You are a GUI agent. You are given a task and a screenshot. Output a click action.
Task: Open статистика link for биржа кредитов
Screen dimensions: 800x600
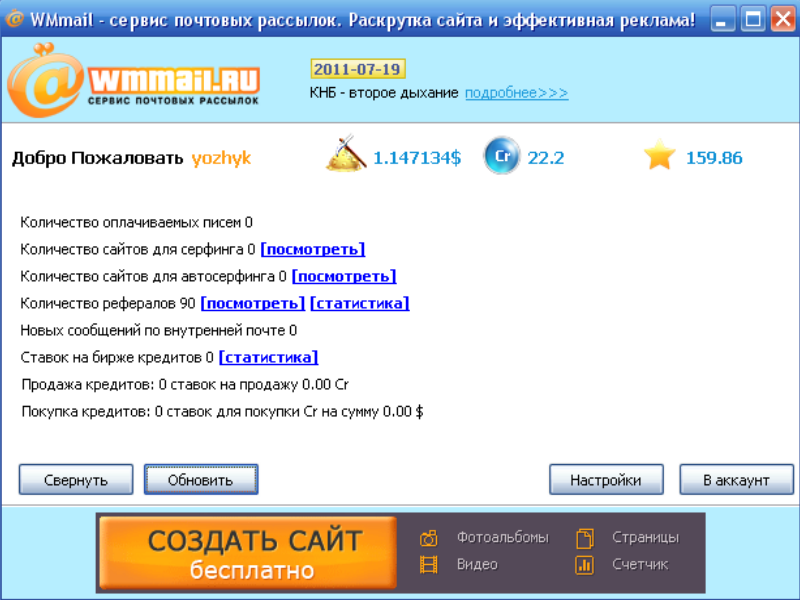268,357
